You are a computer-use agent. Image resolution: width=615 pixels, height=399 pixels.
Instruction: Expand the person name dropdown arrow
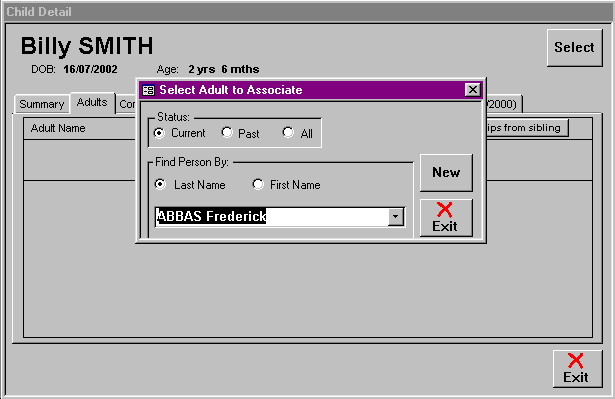point(395,217)
